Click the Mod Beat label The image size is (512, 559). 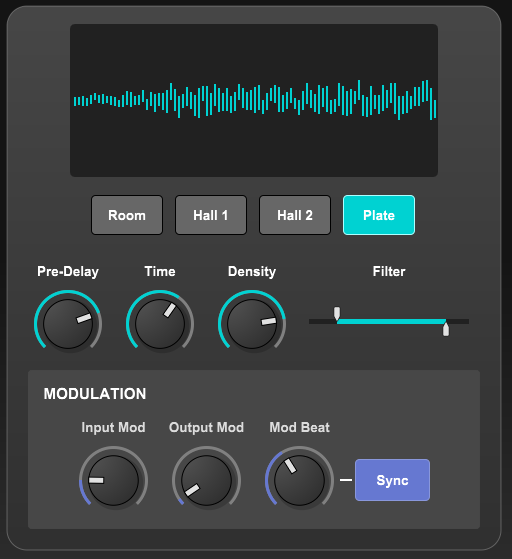(x=299, y=427)
